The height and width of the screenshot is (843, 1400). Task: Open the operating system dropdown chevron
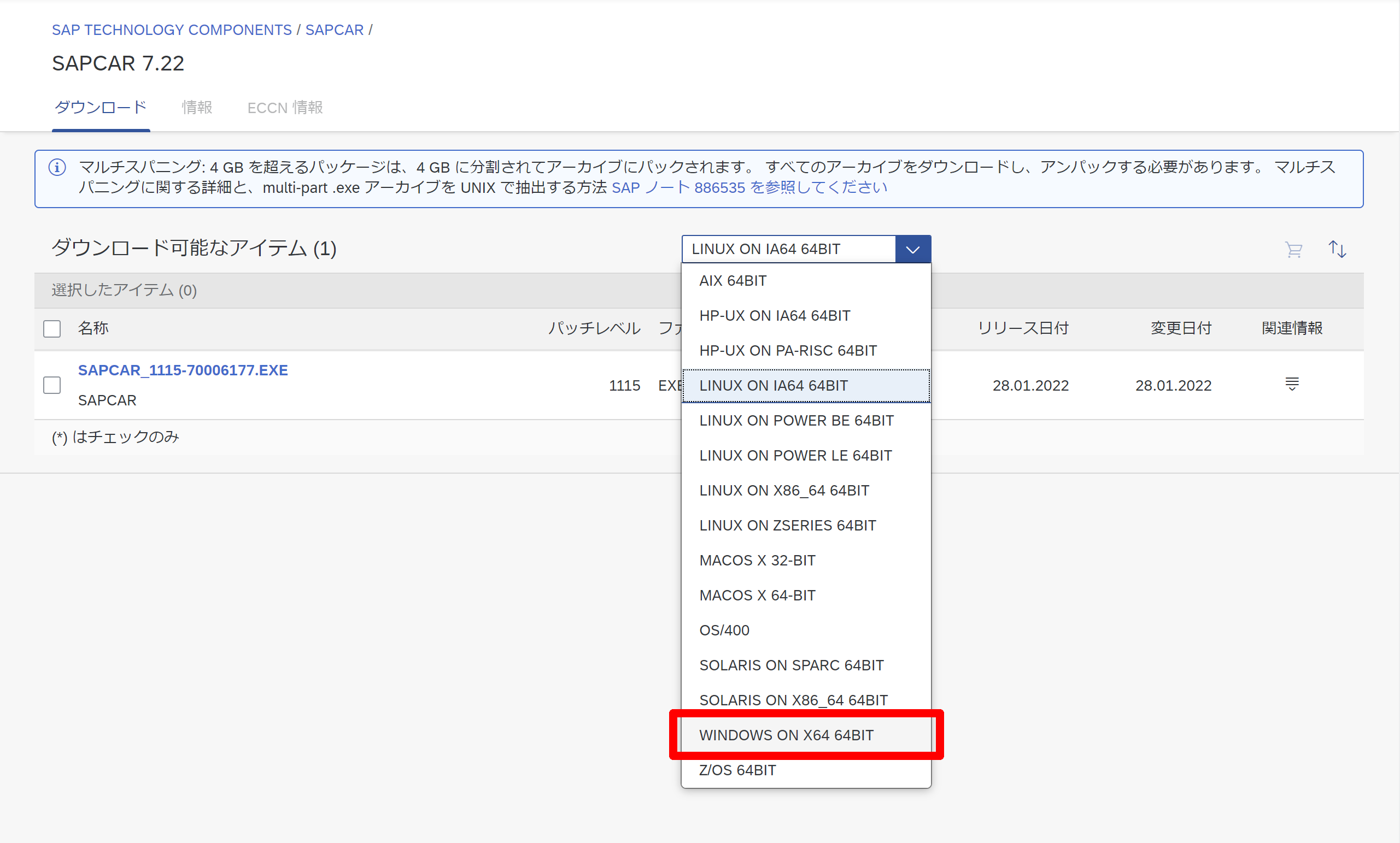pyautogui.click(x=912, y=249)
